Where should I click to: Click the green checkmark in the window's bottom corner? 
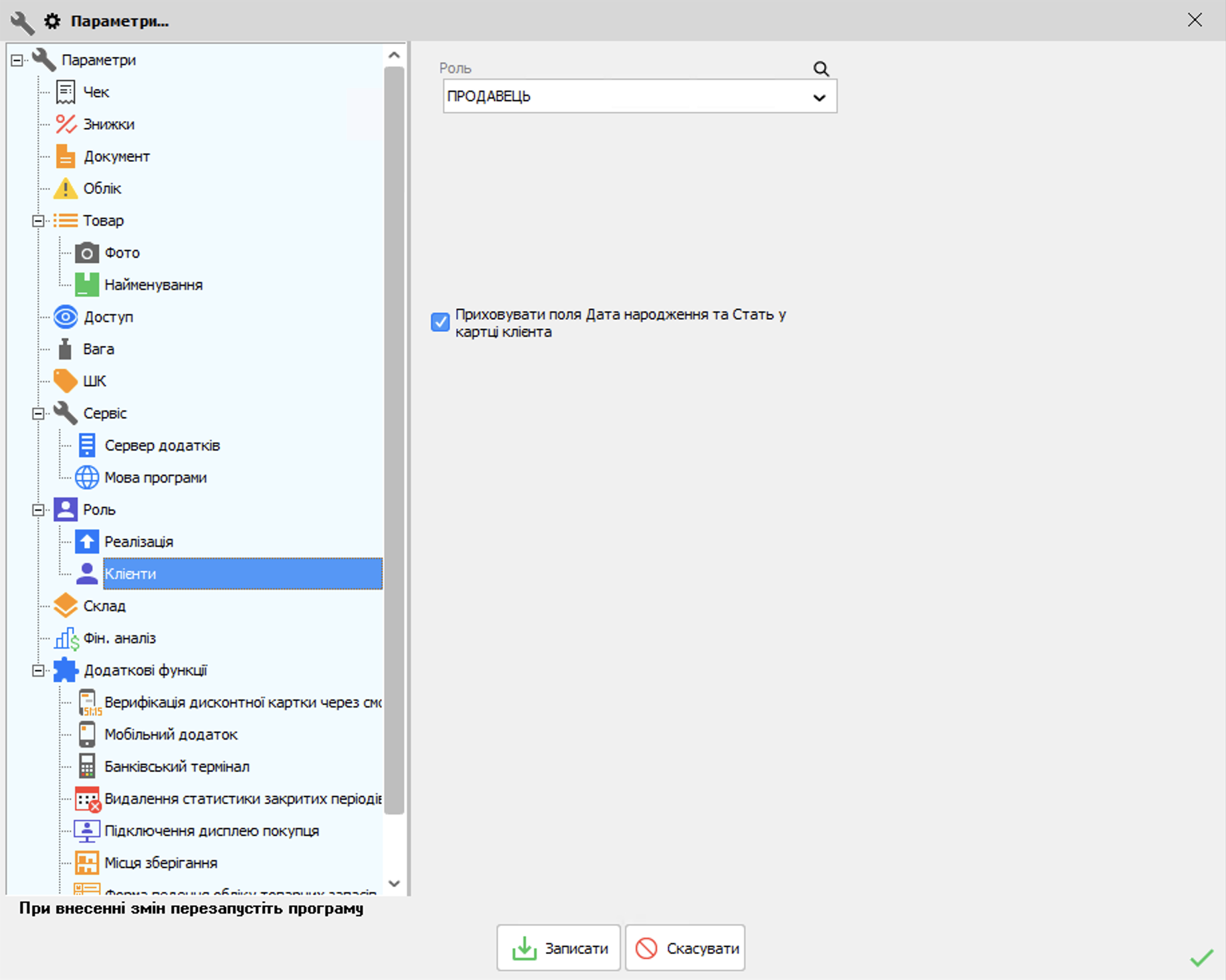(x=1202, y=958)
